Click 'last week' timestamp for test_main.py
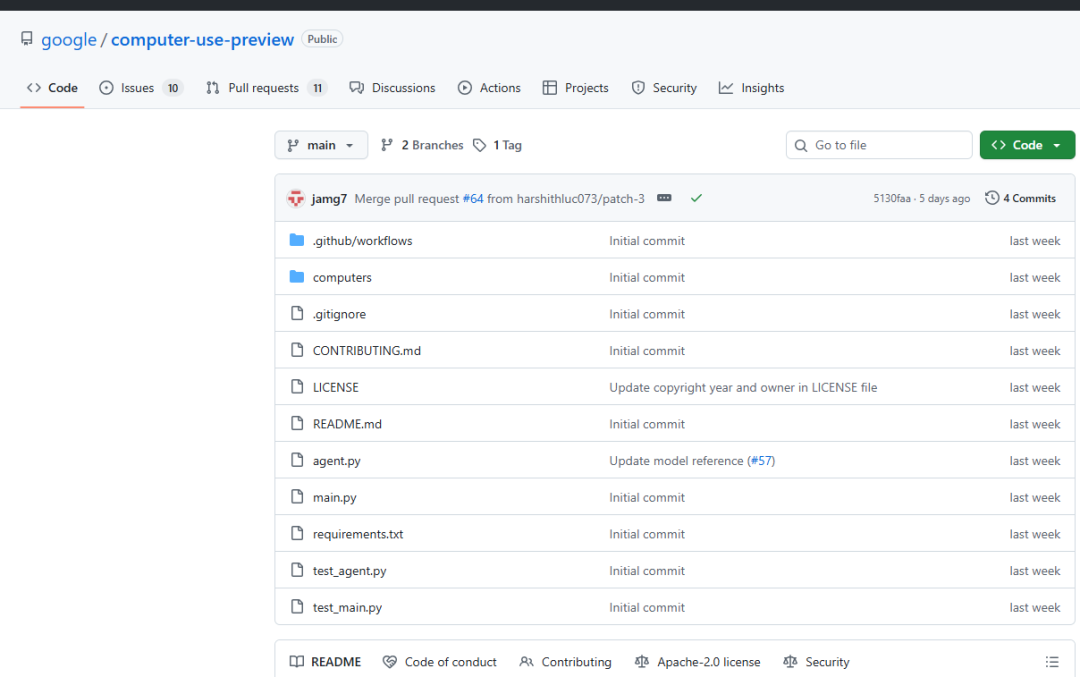The image size is (1080, 677). [1035, 607]
